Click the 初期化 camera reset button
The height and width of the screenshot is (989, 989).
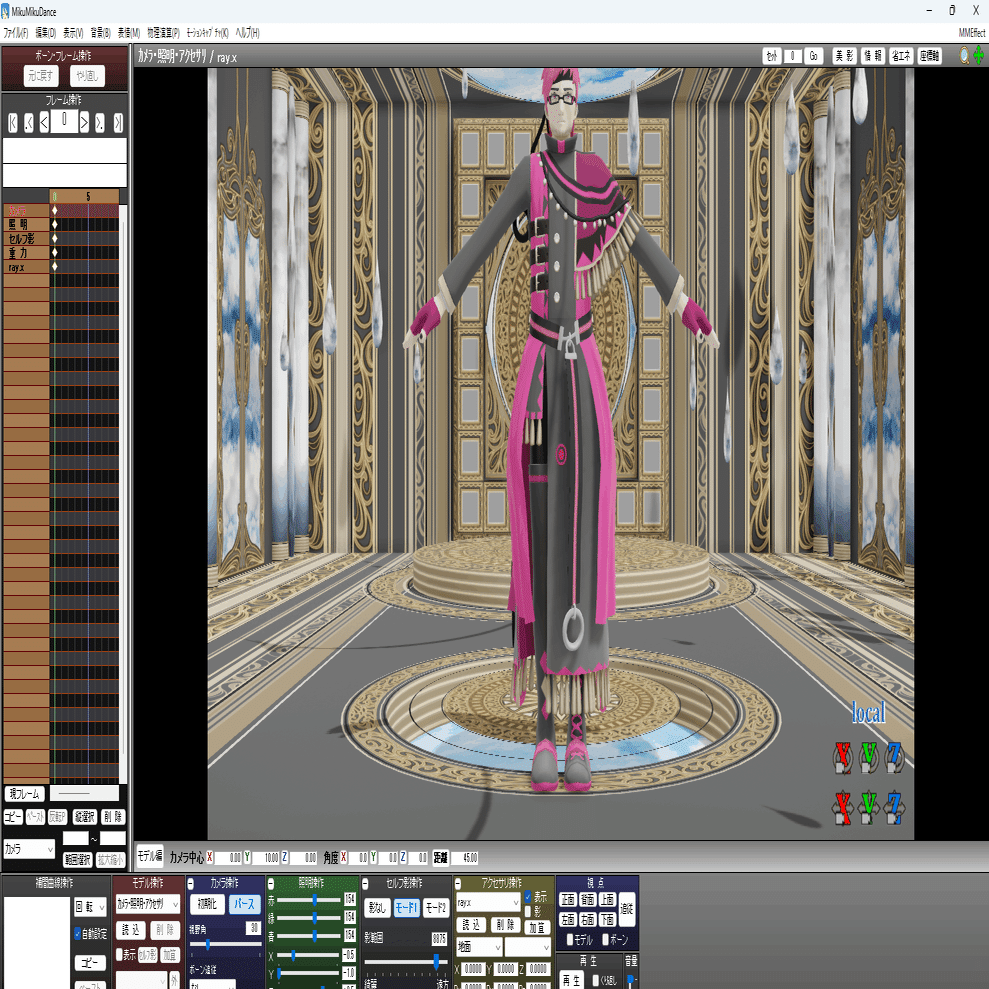[207, 904]
